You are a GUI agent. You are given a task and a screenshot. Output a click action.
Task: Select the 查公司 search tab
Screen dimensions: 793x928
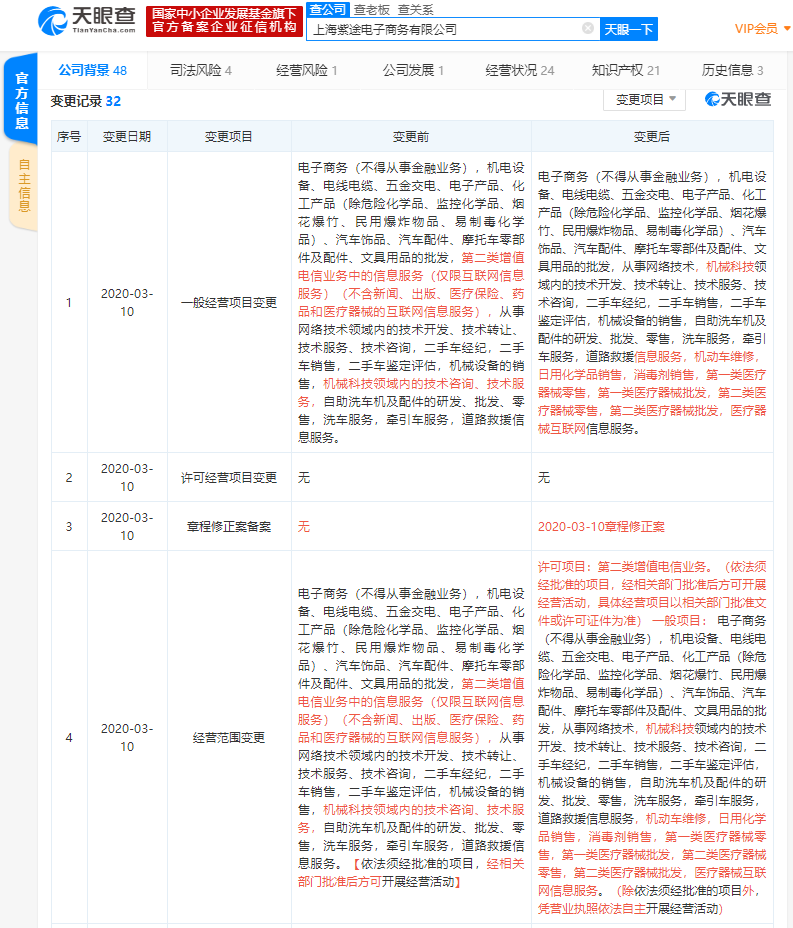pos(328,9)
